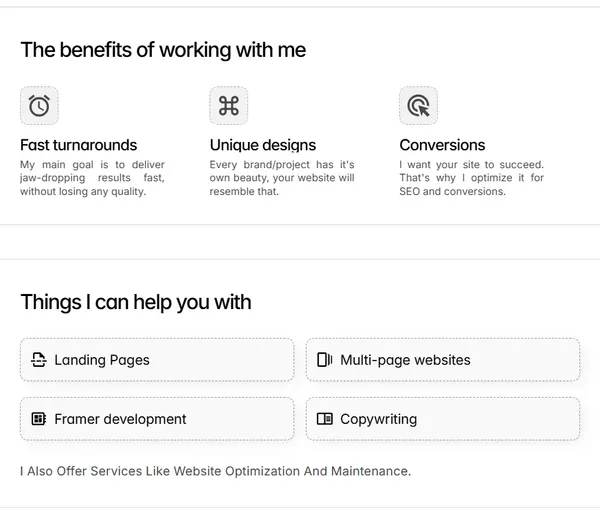Click the Fast turnarounds heading
Screen dimensions: 600x513
pyautogui.click(x=78, y=145)
